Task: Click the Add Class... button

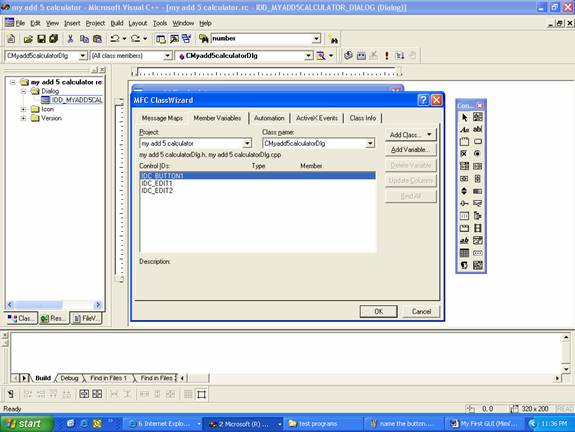Action: [x=411, y=135]
